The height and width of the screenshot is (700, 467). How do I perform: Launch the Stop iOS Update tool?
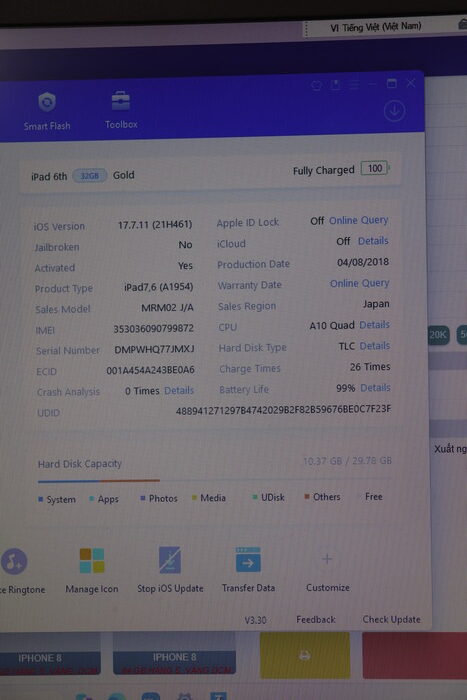click(170, 560)
